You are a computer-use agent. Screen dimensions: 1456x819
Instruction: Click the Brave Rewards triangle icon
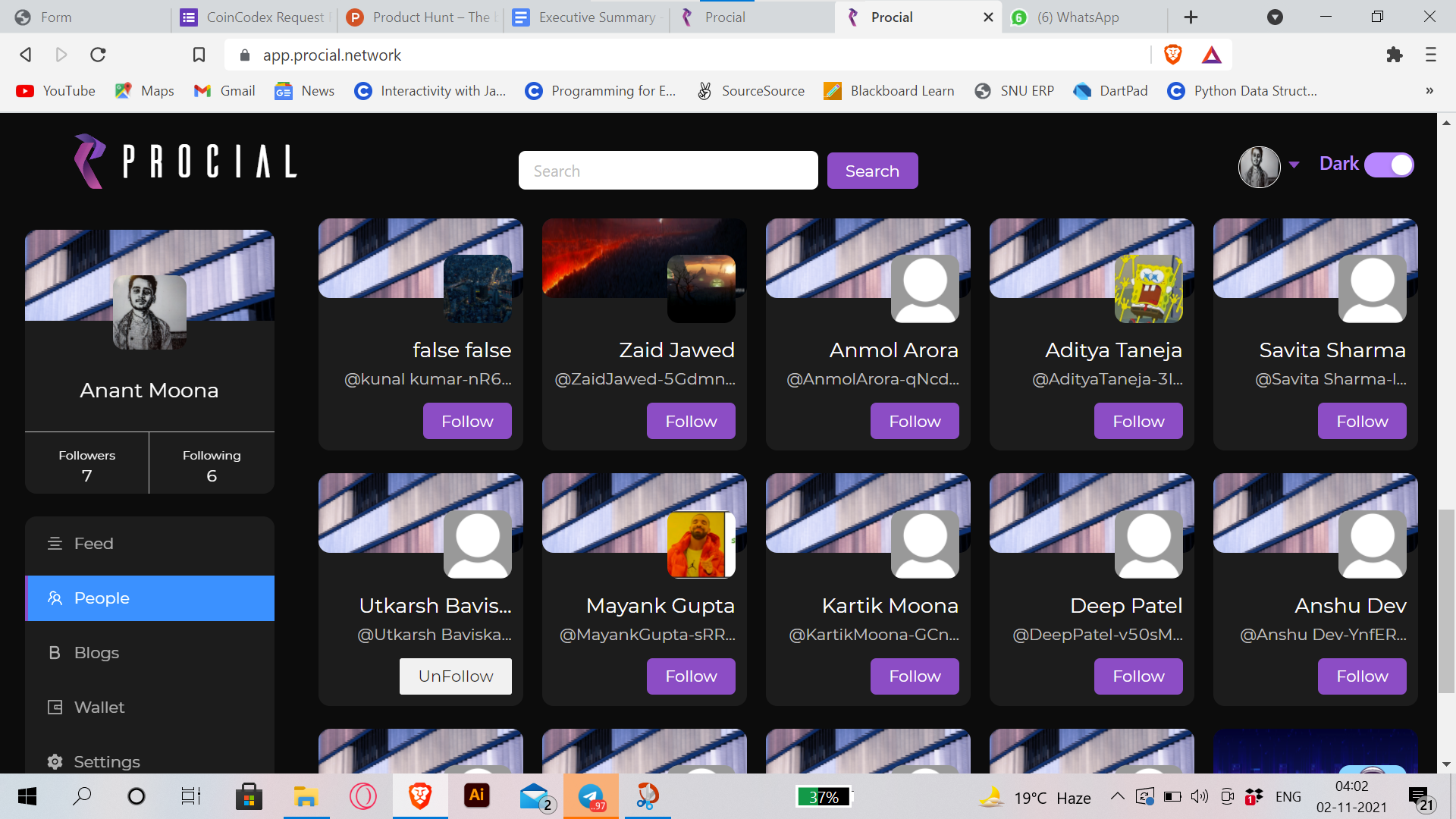pos(1211,55)
